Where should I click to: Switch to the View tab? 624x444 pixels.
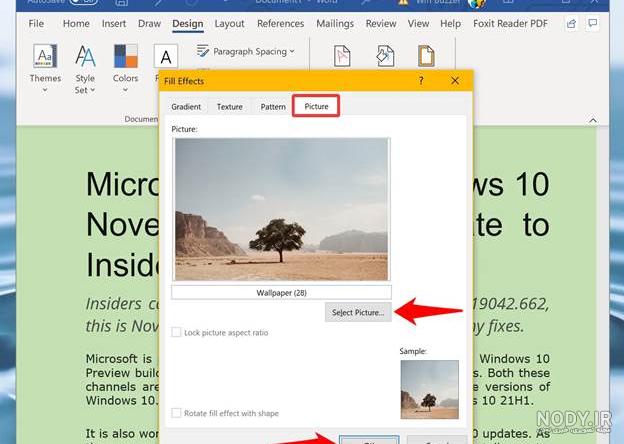pos(418,23)
